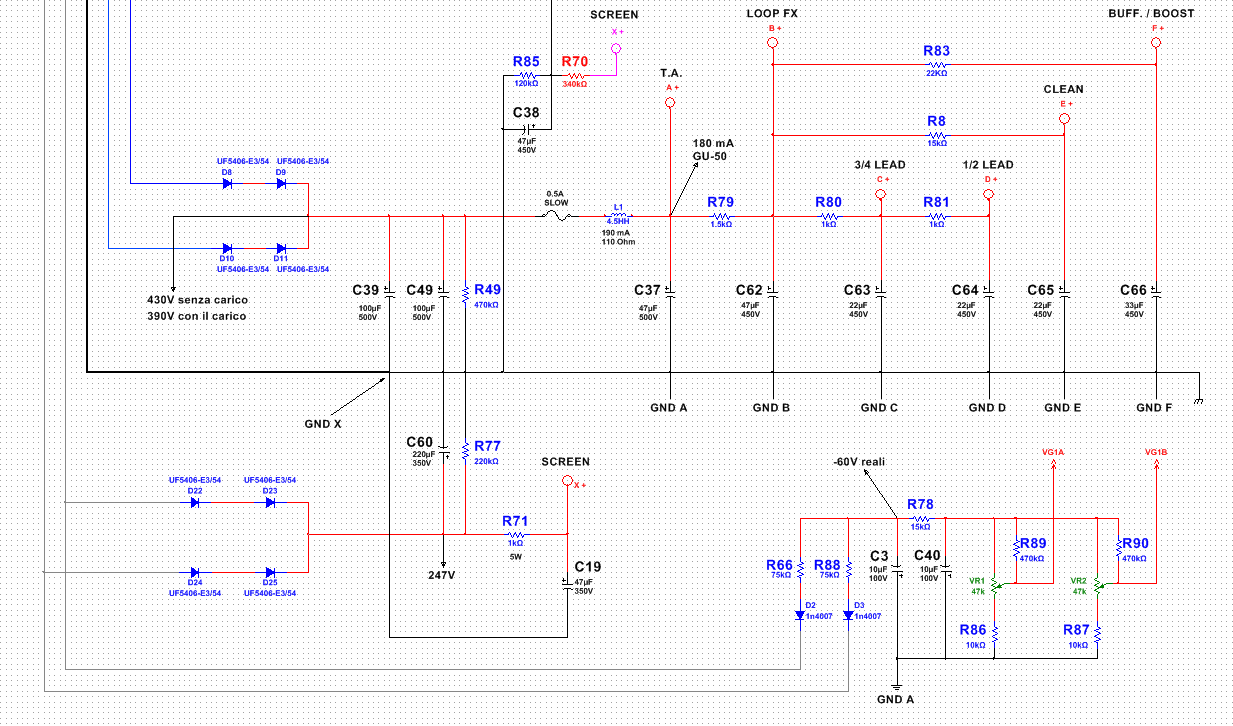Click the L1 4.5H inductor symbol

coord(618,216)
